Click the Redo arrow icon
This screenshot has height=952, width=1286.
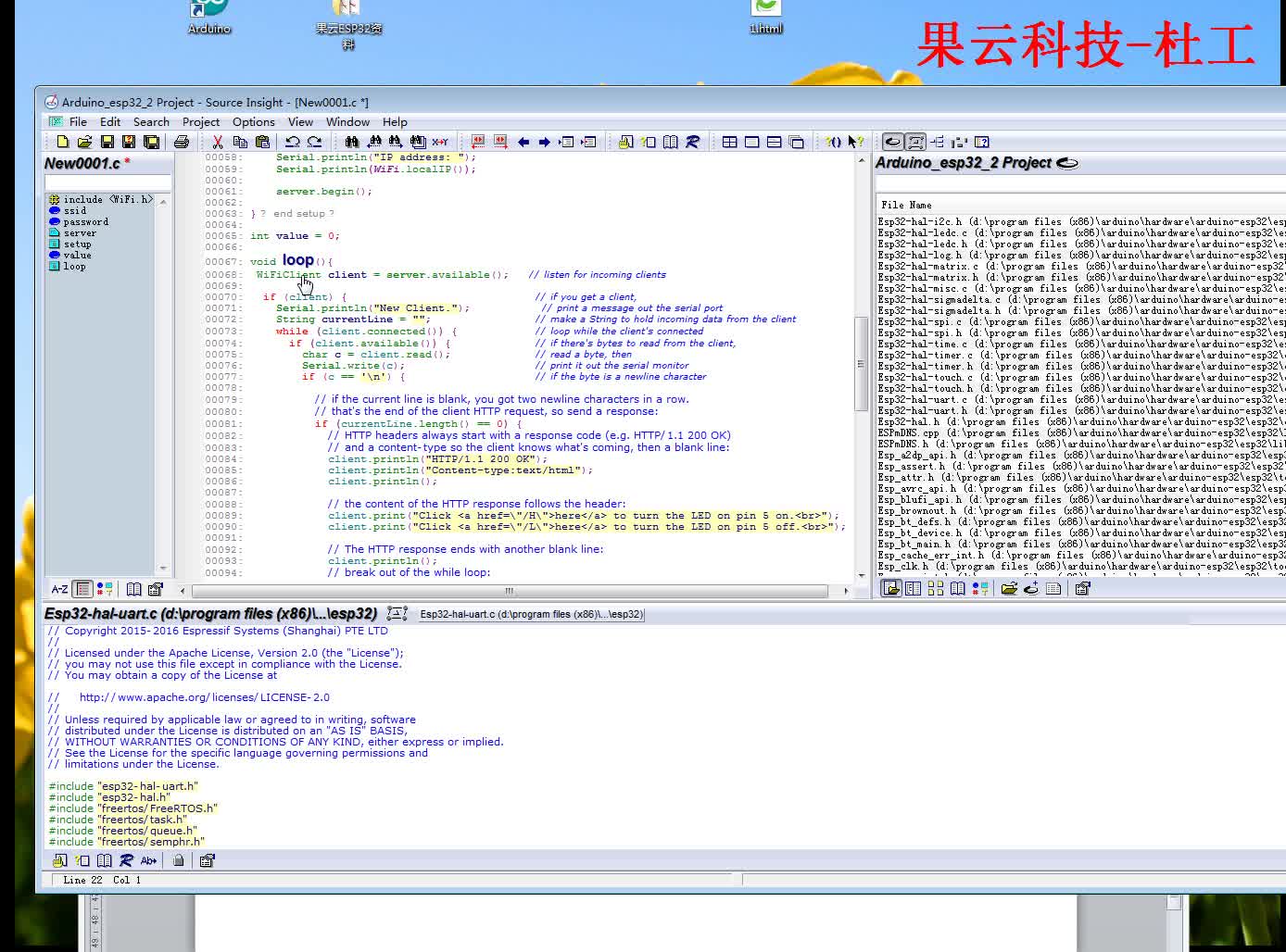click(314, 142)
